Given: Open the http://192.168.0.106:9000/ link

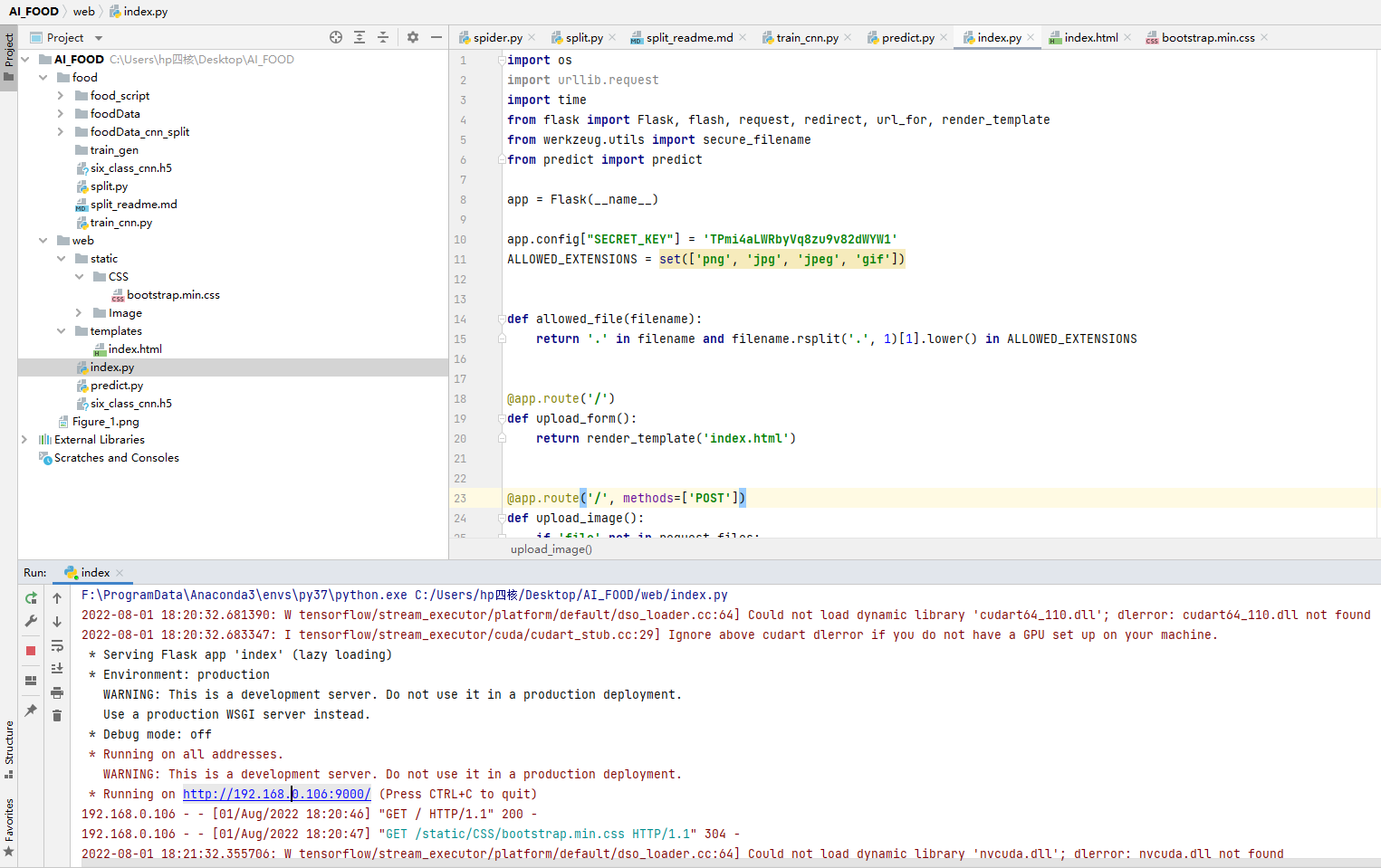Looking at the screenshot, I should (x=276, y=794).
